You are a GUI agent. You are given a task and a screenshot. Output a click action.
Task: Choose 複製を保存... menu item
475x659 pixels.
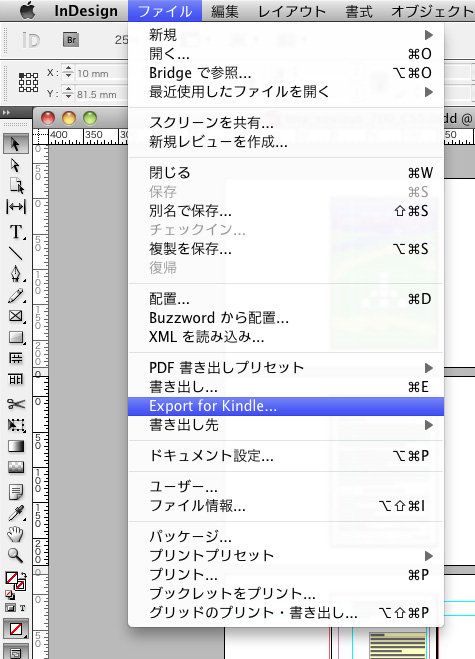[286, 249]
